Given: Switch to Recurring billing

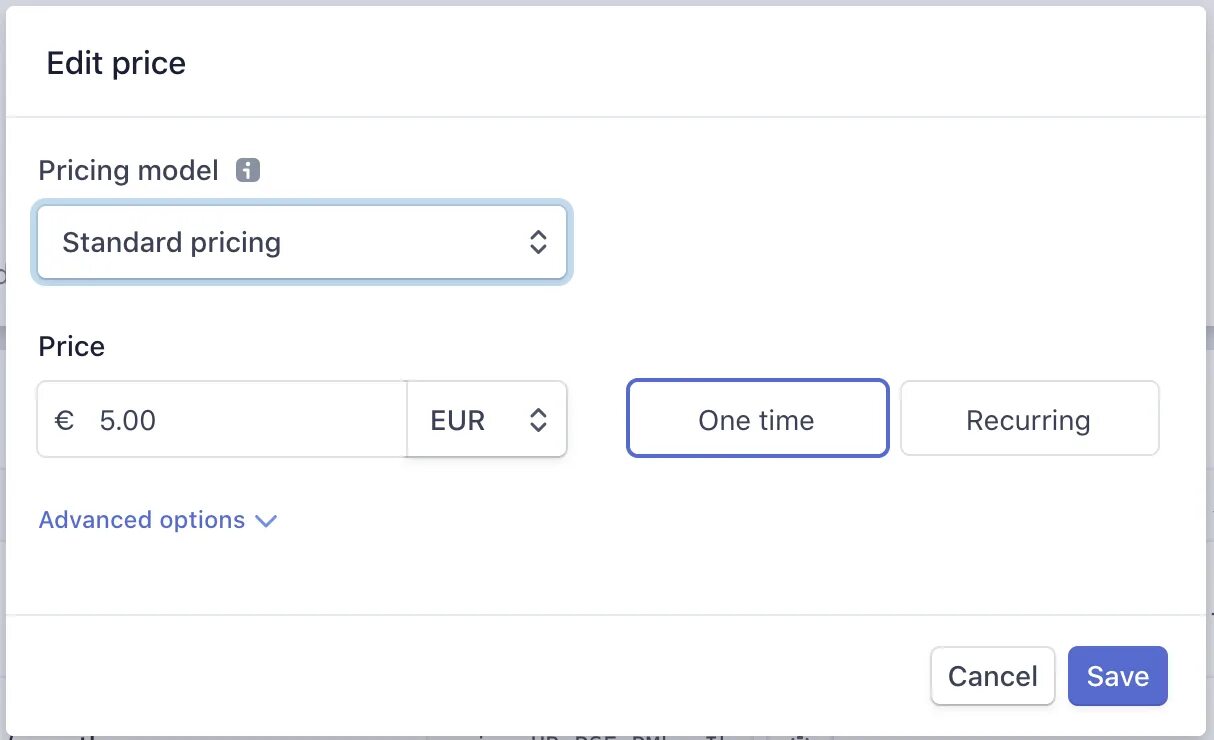Looking at the screenshot, I should (1029, 418).
